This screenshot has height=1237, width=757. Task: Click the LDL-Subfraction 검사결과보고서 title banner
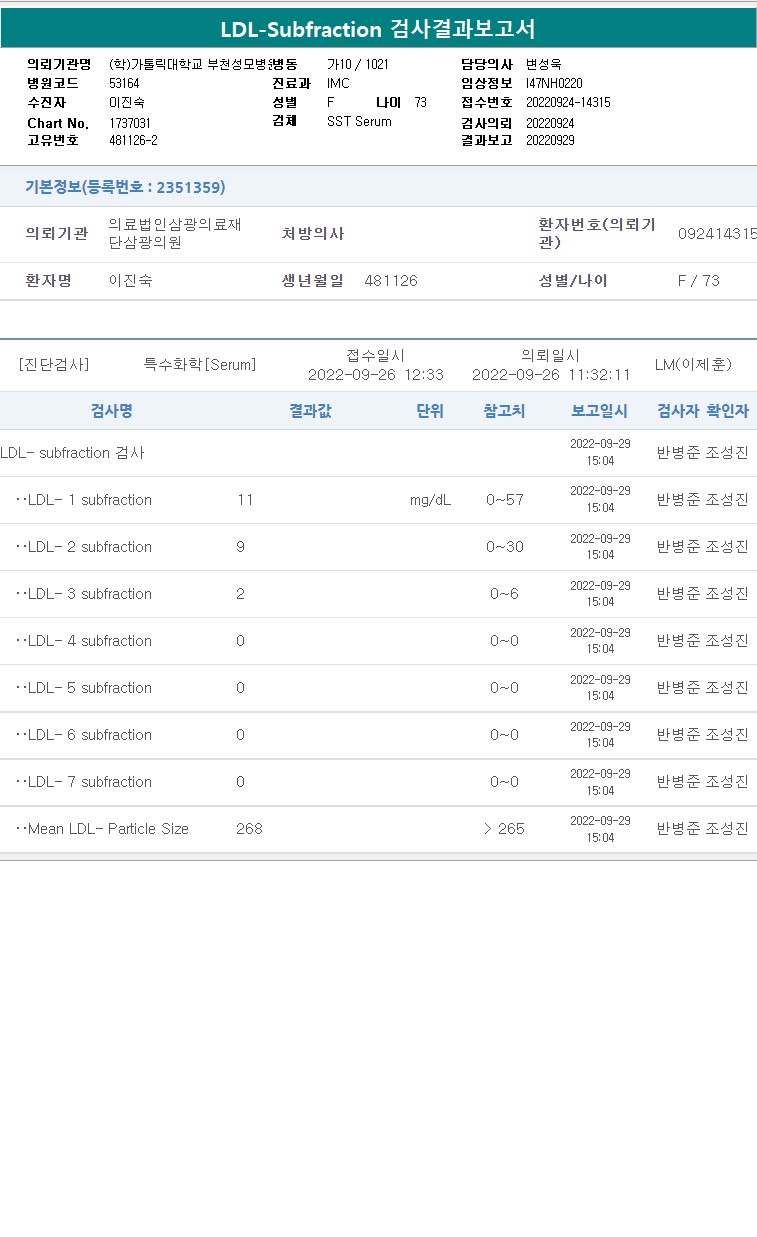(x=378, y=29)
